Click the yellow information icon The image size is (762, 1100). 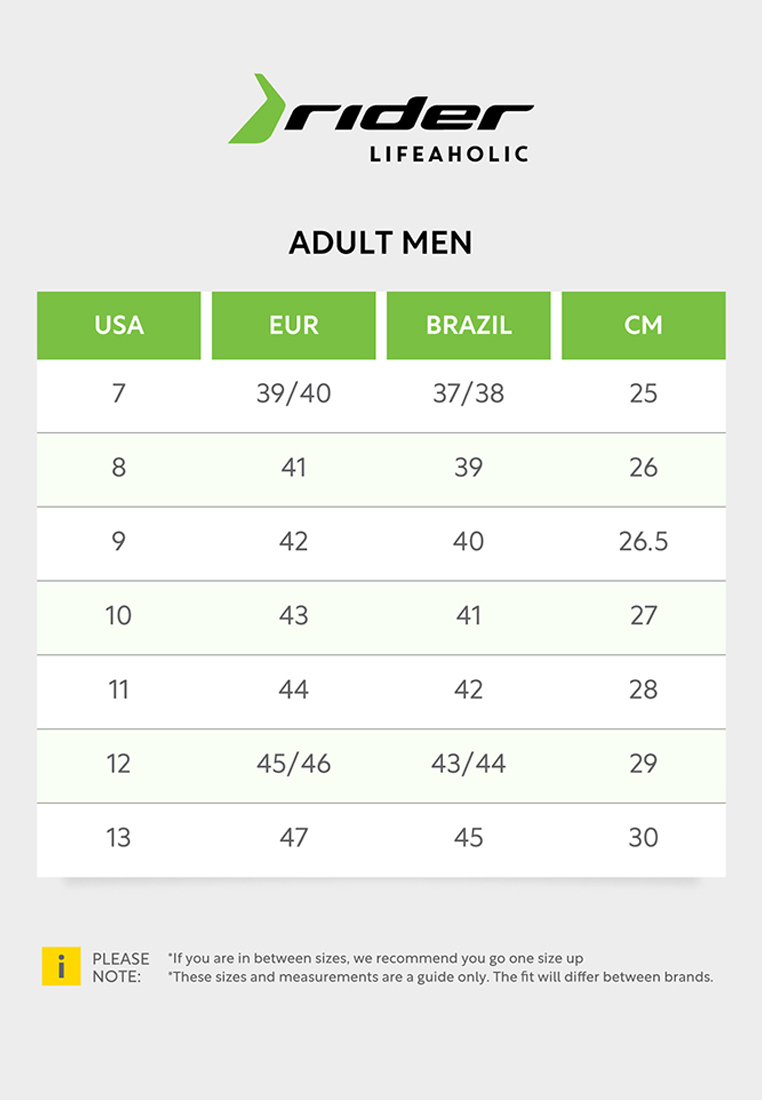(61, 966)
